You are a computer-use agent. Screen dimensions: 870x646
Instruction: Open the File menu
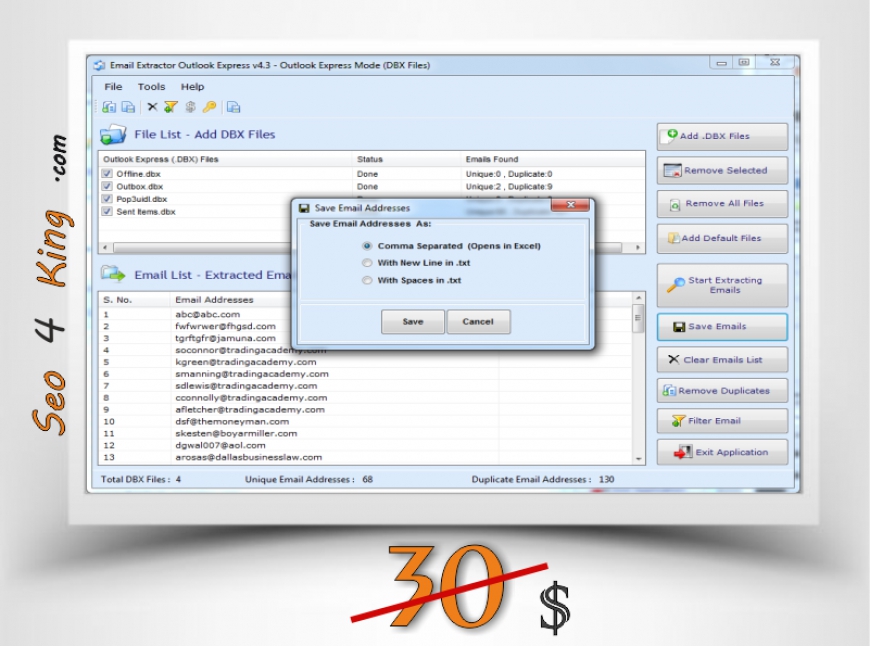pos(113,87)
